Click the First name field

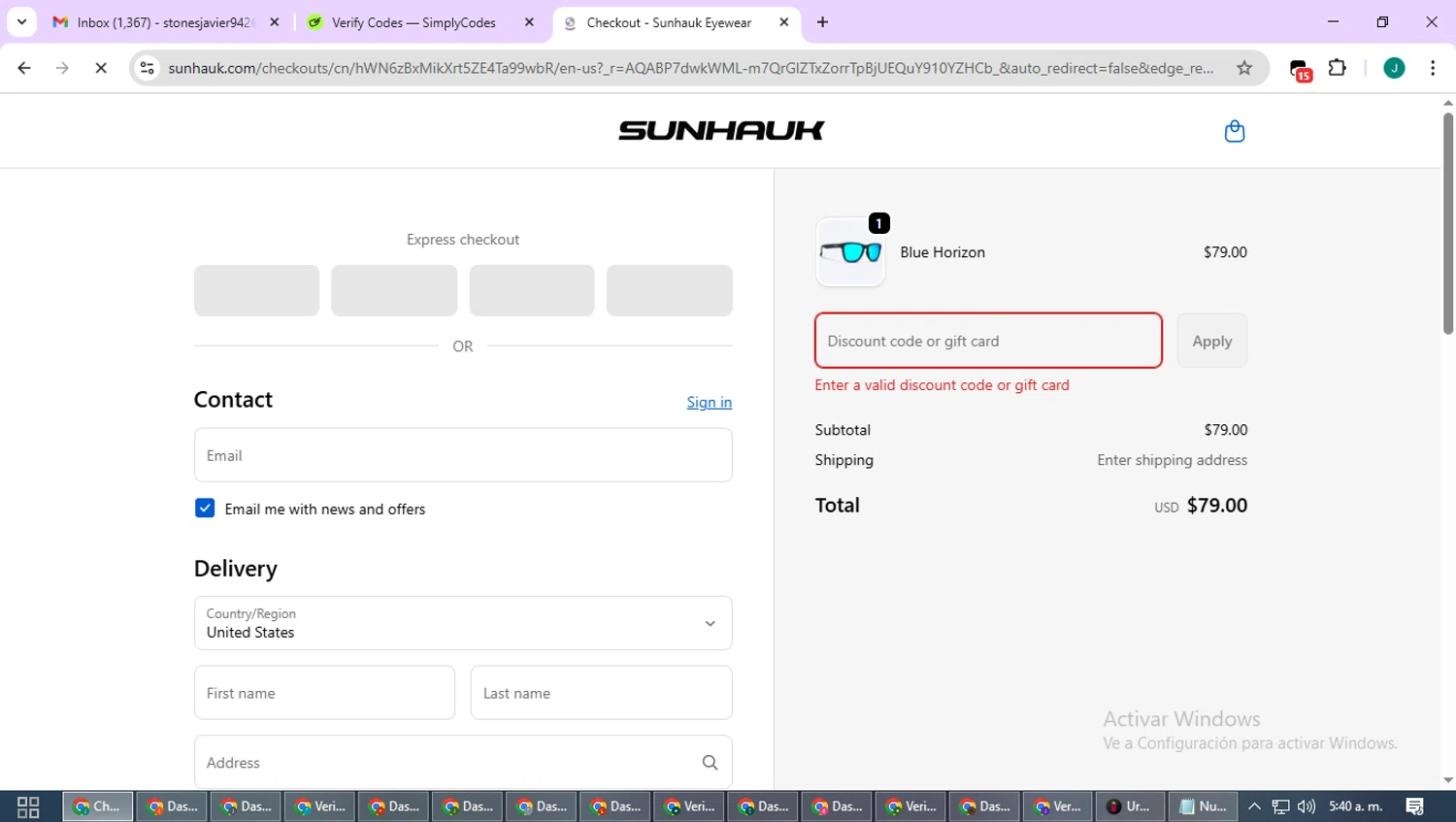(324, 693)
